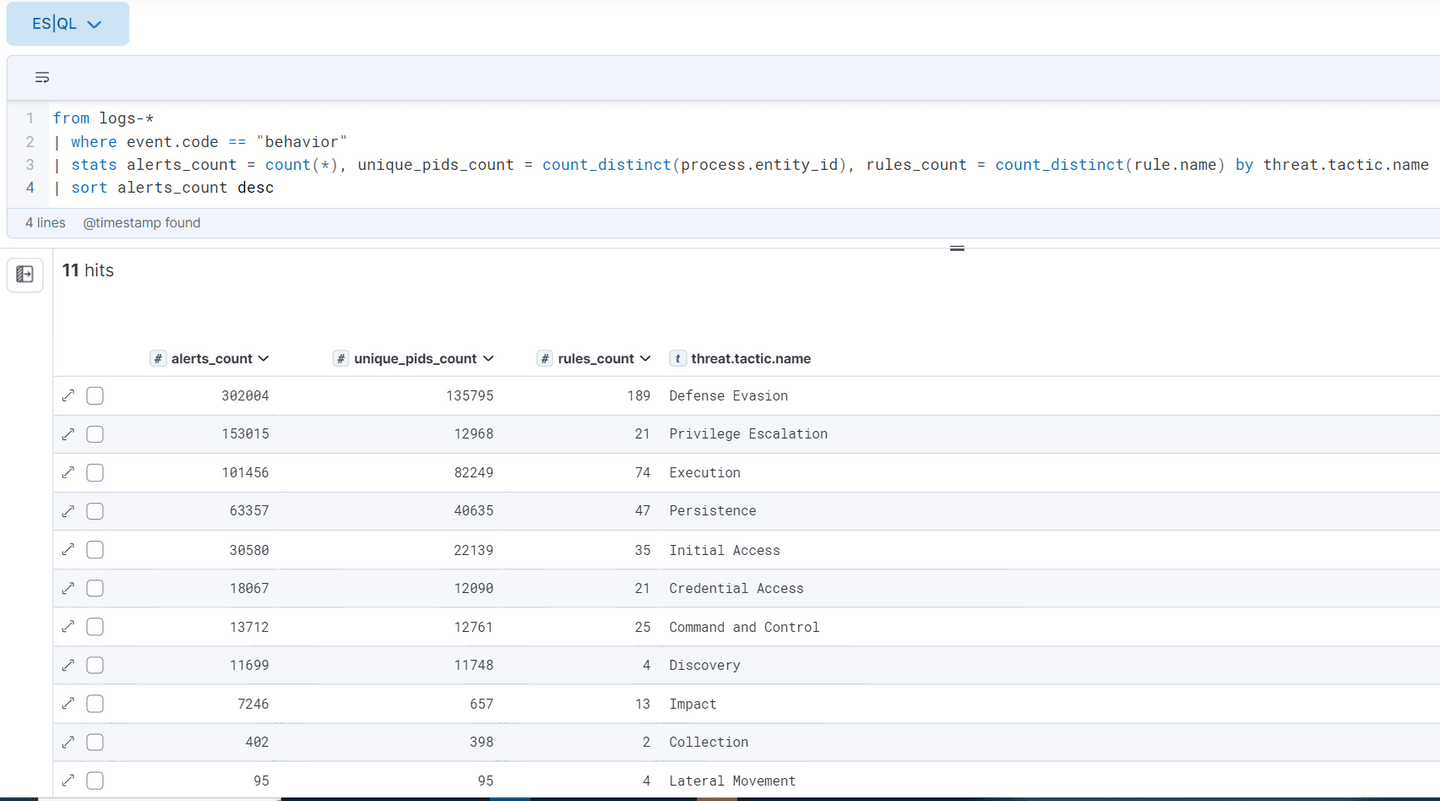Expand details for the Discovery row
This screenshot has height=801, width=1440.
(67, 665)
